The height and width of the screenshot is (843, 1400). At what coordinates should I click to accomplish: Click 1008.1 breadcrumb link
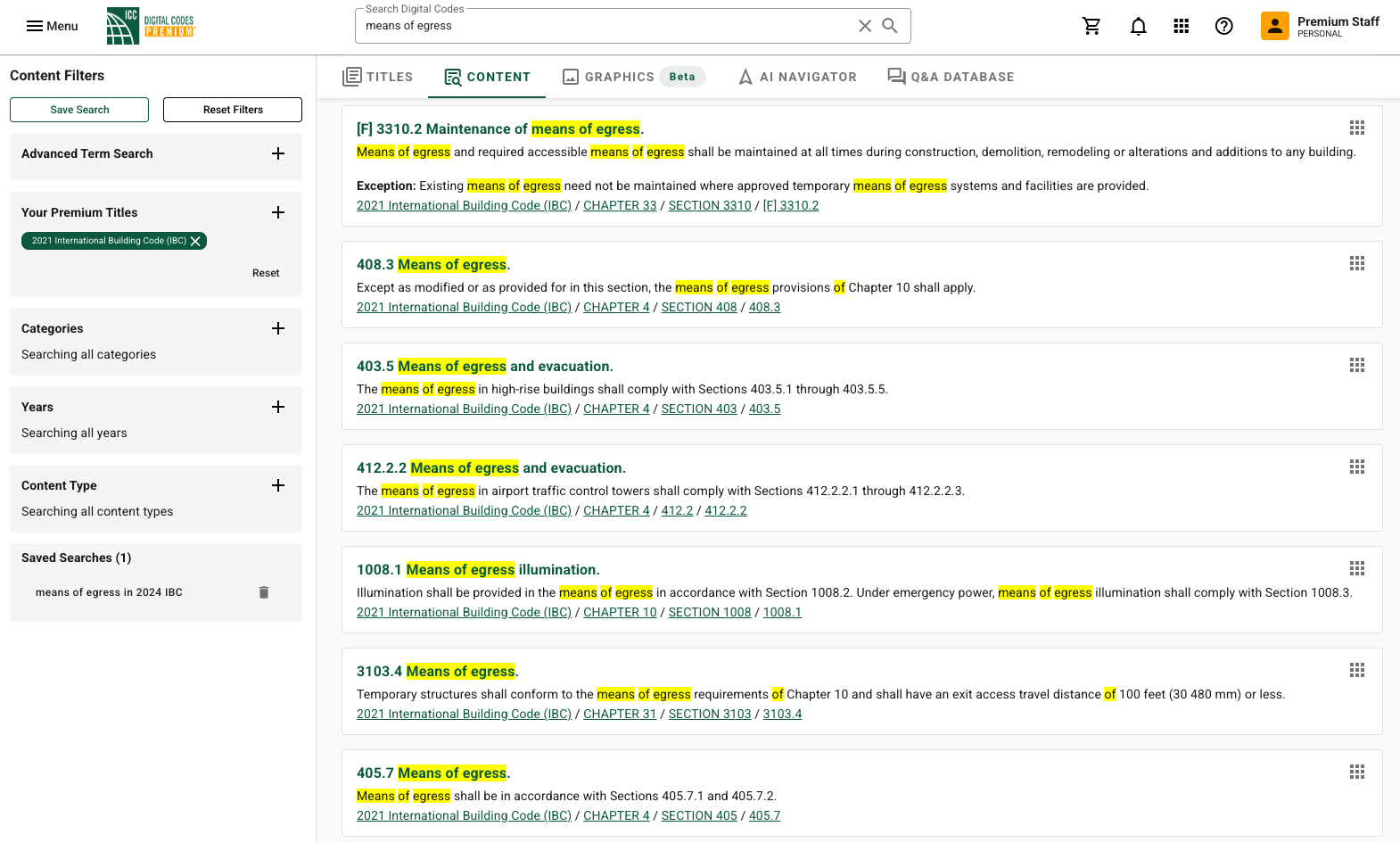pos(782,612)
